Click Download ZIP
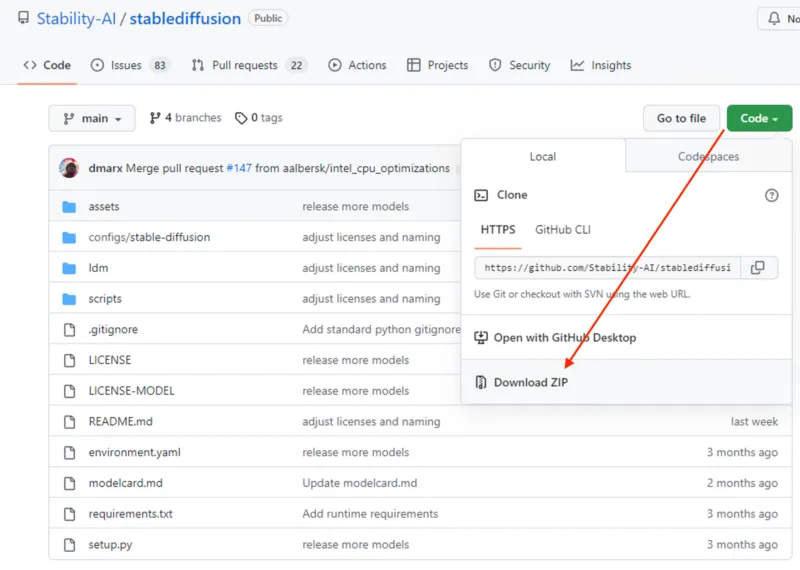Viewport: 800px width, 570px height. pos(627,382)
